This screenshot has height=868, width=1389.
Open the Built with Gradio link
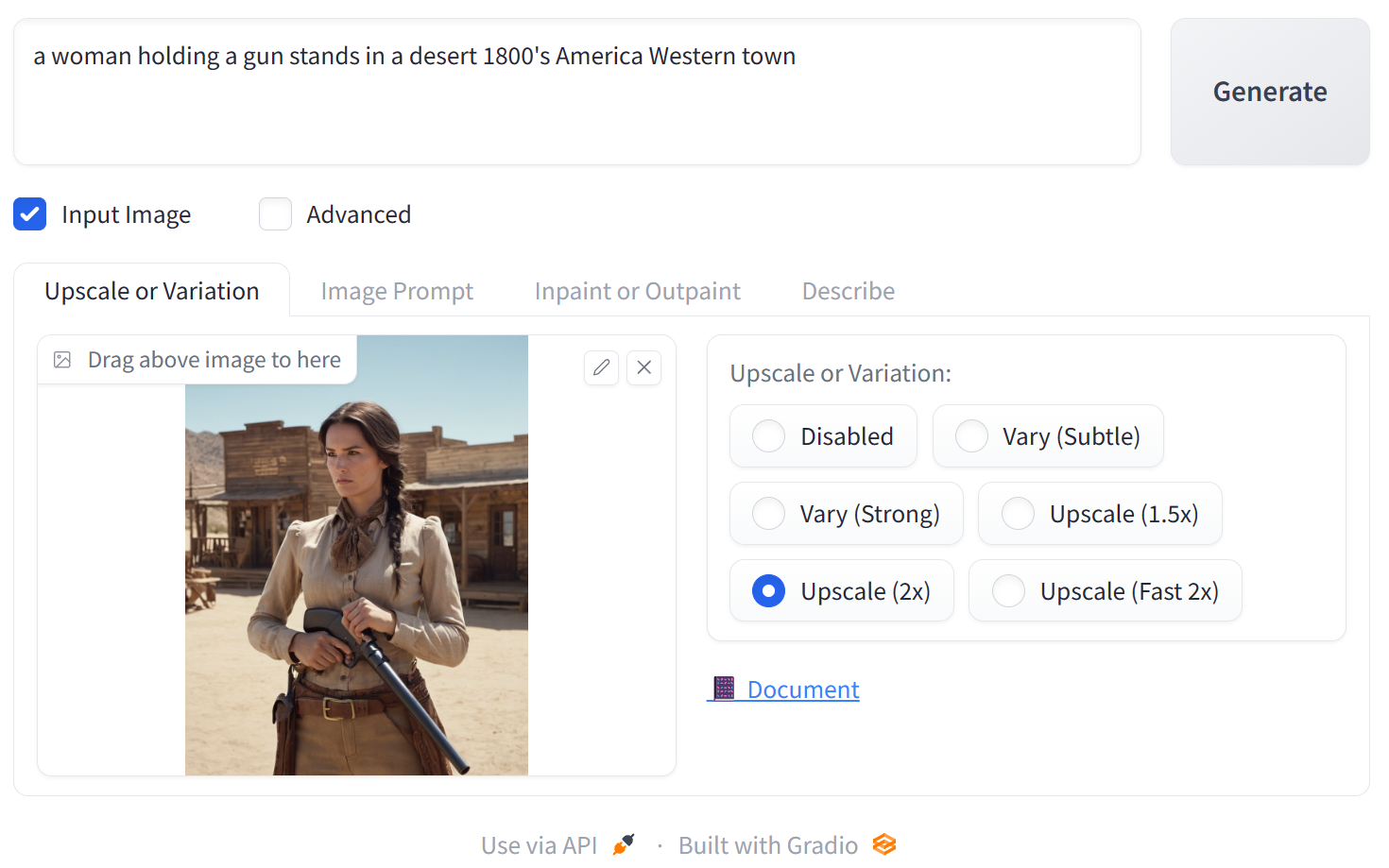pyautogui.click(x=787, y=844)
